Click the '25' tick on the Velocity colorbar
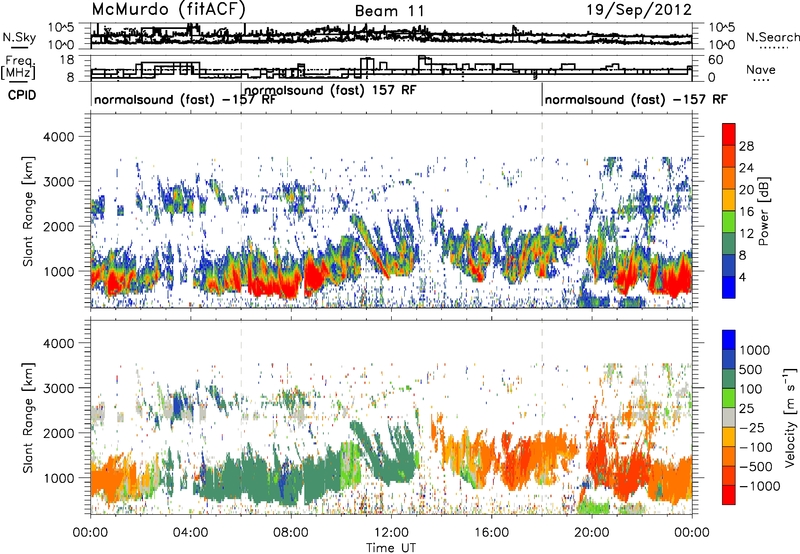 (747, 408)
